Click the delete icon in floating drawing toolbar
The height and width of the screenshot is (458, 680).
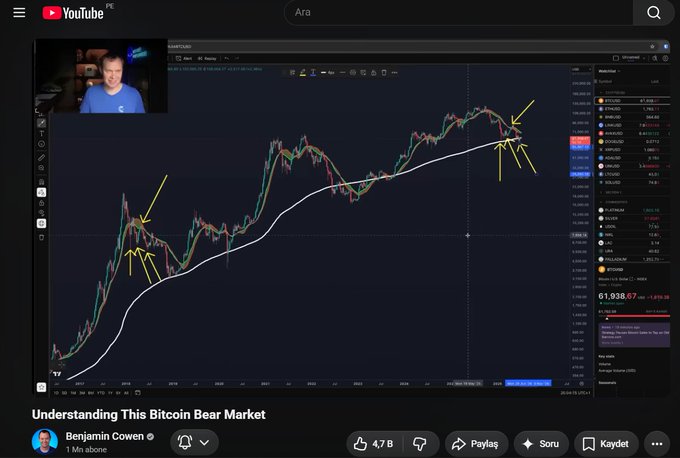(x=384, y=73)
